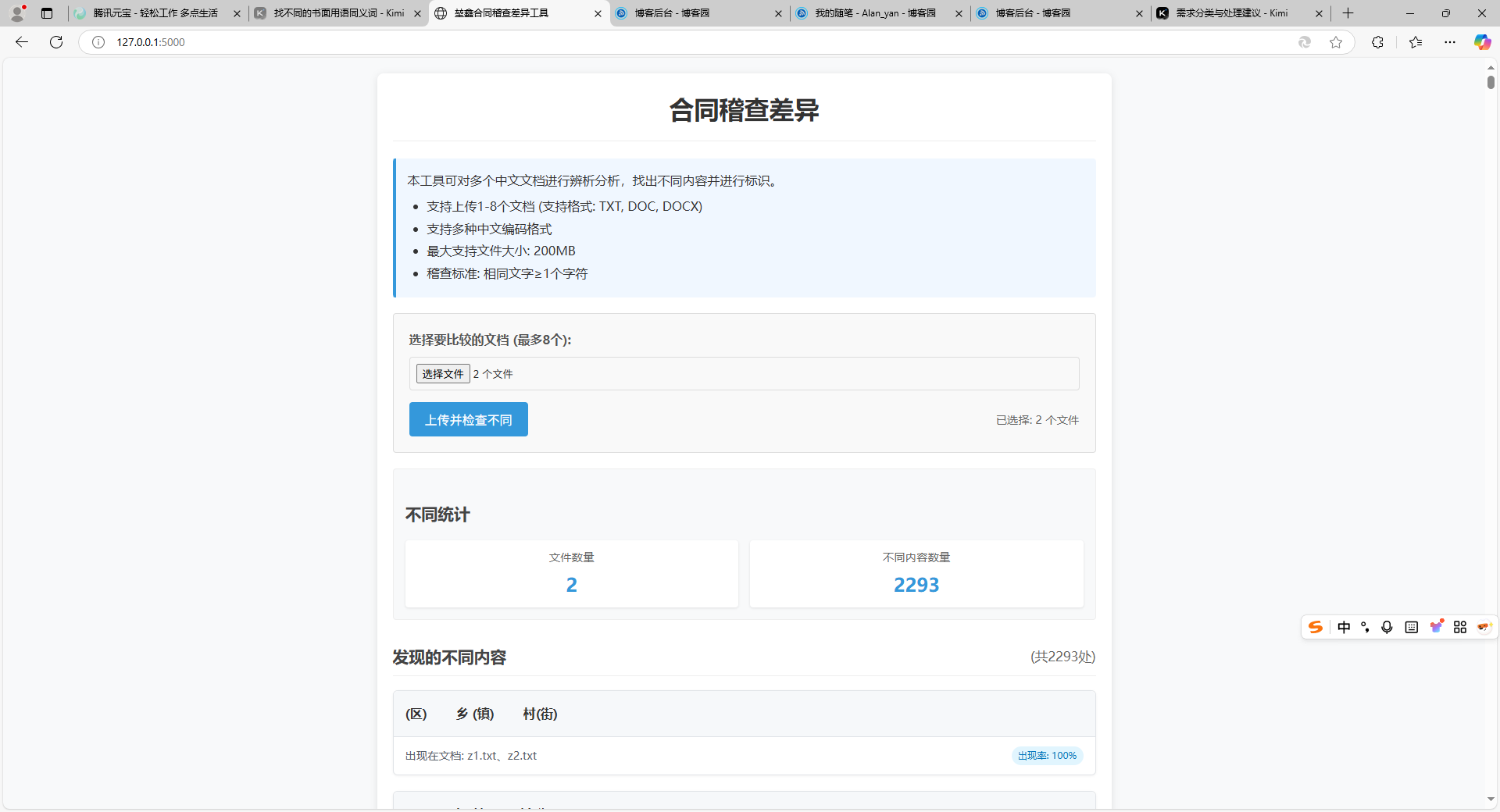Add this page to favorites with the star
Image resolution: width=1500 pixels, height=812 pixels.
coord(1336,42)
